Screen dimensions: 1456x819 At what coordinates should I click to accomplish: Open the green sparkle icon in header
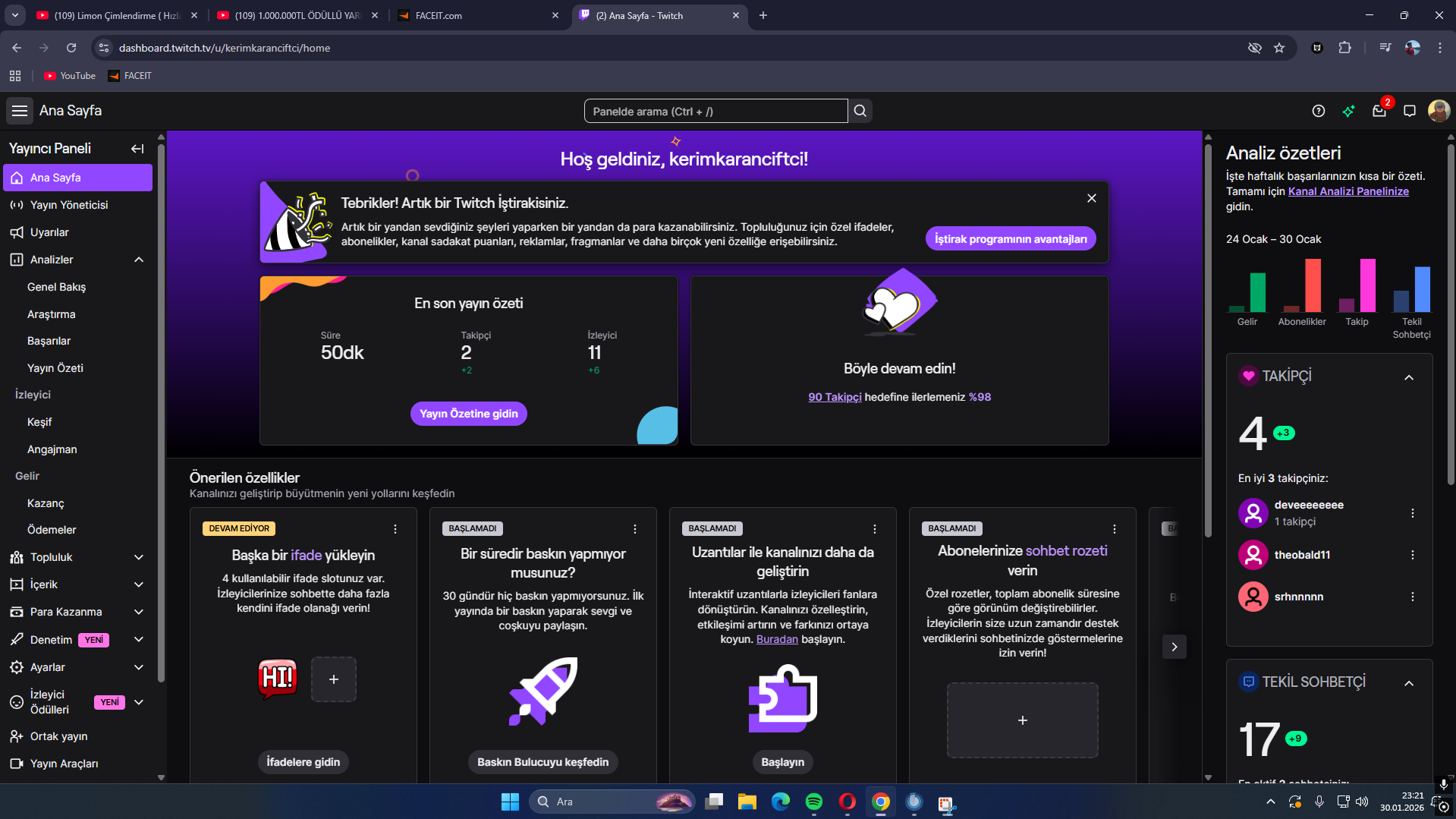pyautogui.click(x=1349, y=111)
